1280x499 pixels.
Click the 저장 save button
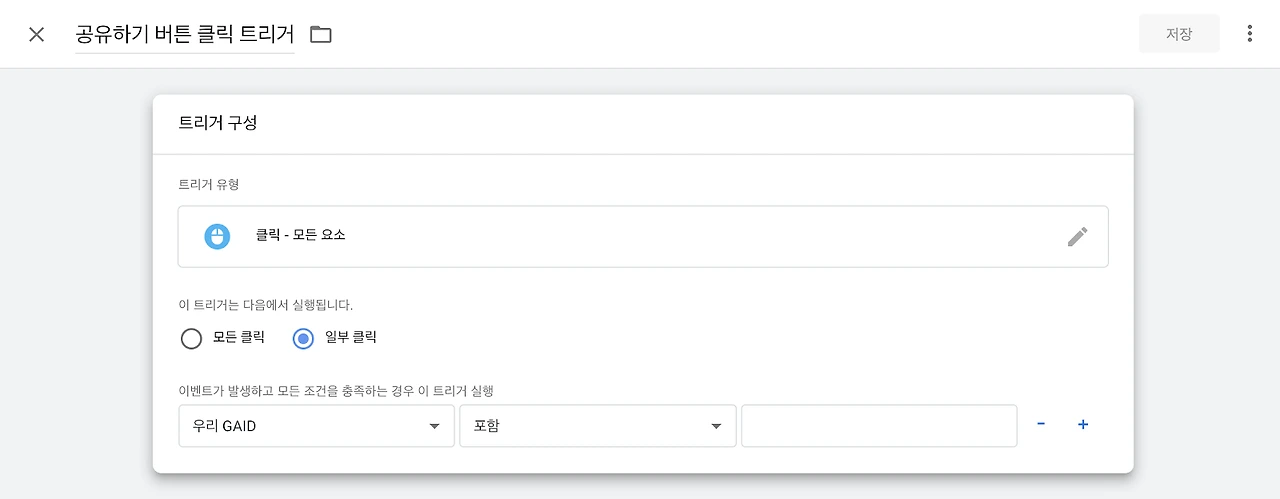[1178, 34]
